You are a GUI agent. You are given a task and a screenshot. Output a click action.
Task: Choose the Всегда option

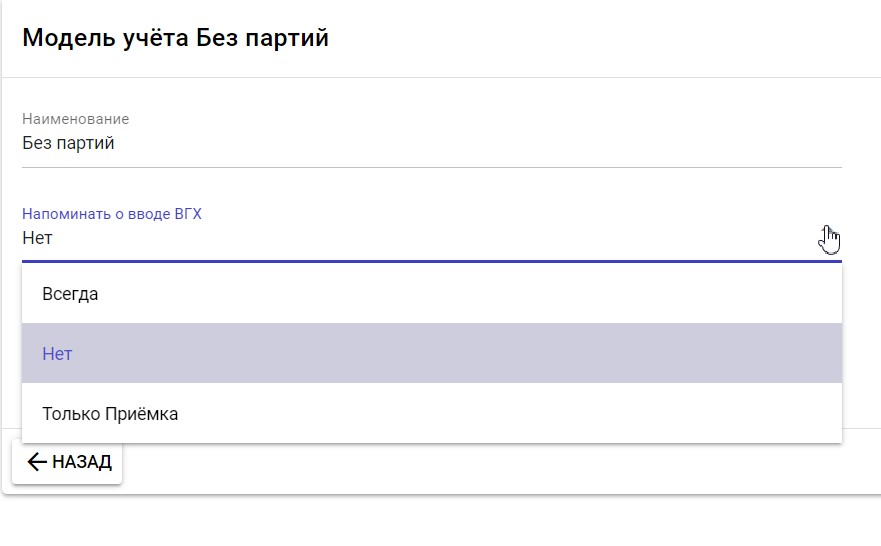click(x=70, y=294)
